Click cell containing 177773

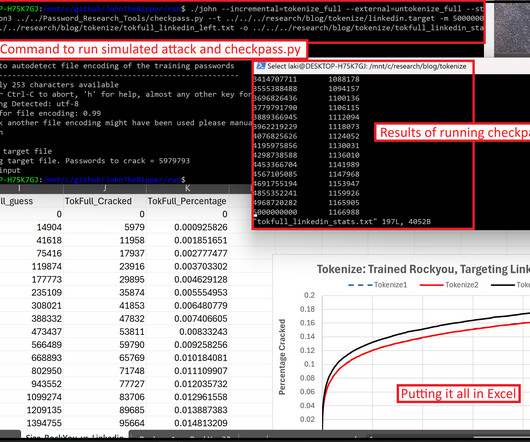tap(31, 279)
